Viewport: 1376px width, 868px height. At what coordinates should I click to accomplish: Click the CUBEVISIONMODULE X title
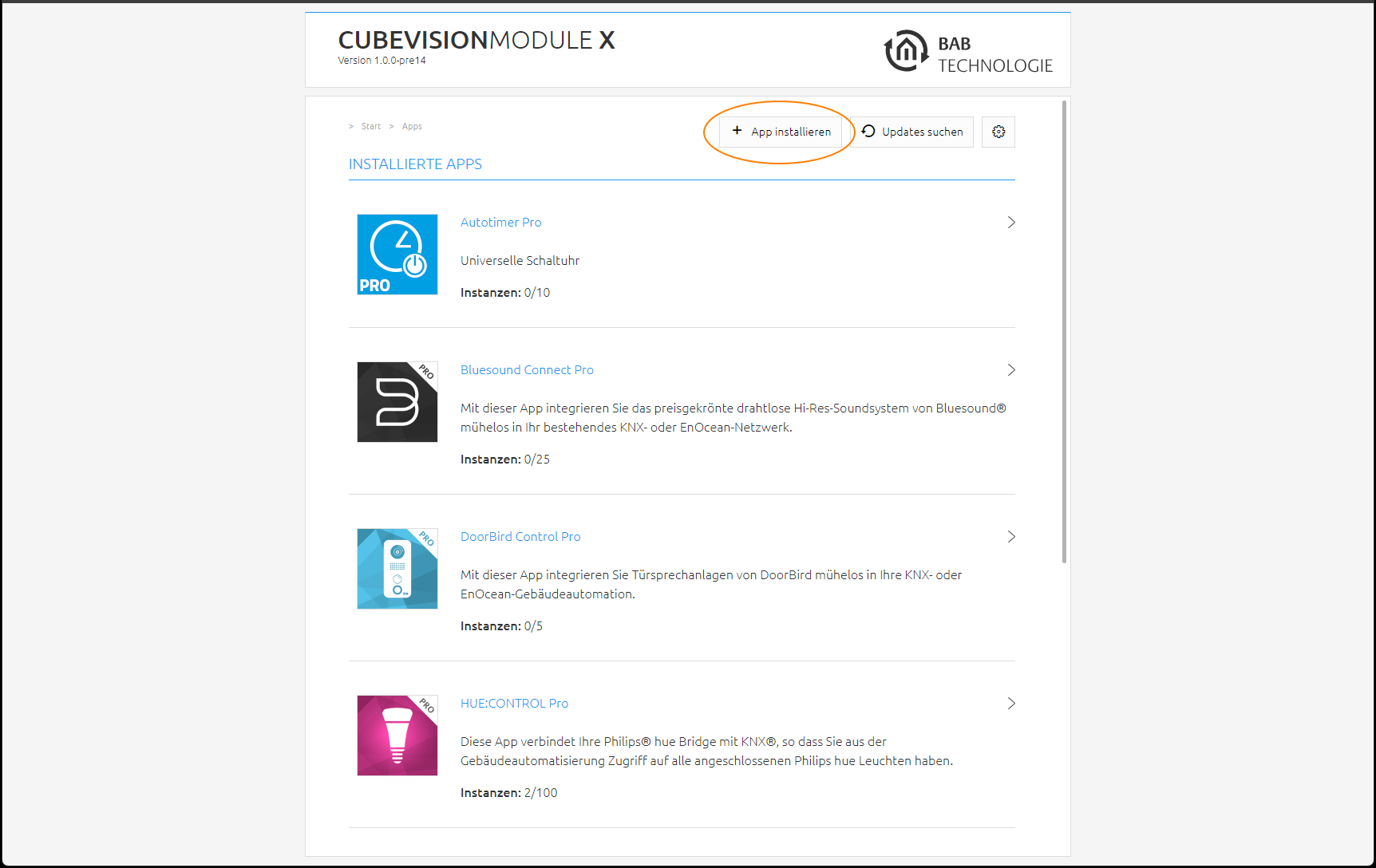476,40
